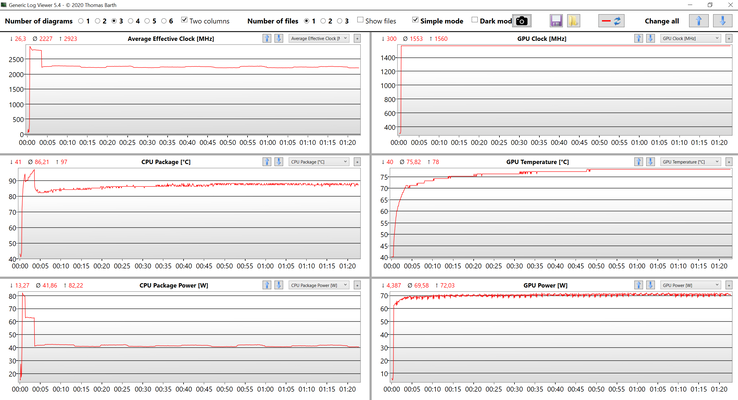Uncheck the Two columns checkbox
738x400 pixels.
pyautogui.click(x=186, y=20)
